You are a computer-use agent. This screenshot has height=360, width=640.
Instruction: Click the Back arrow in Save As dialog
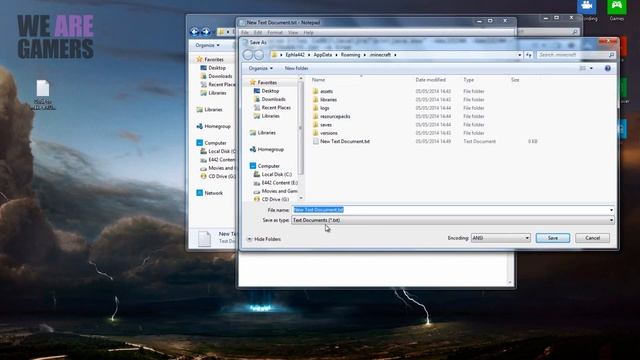pos(248,55)
